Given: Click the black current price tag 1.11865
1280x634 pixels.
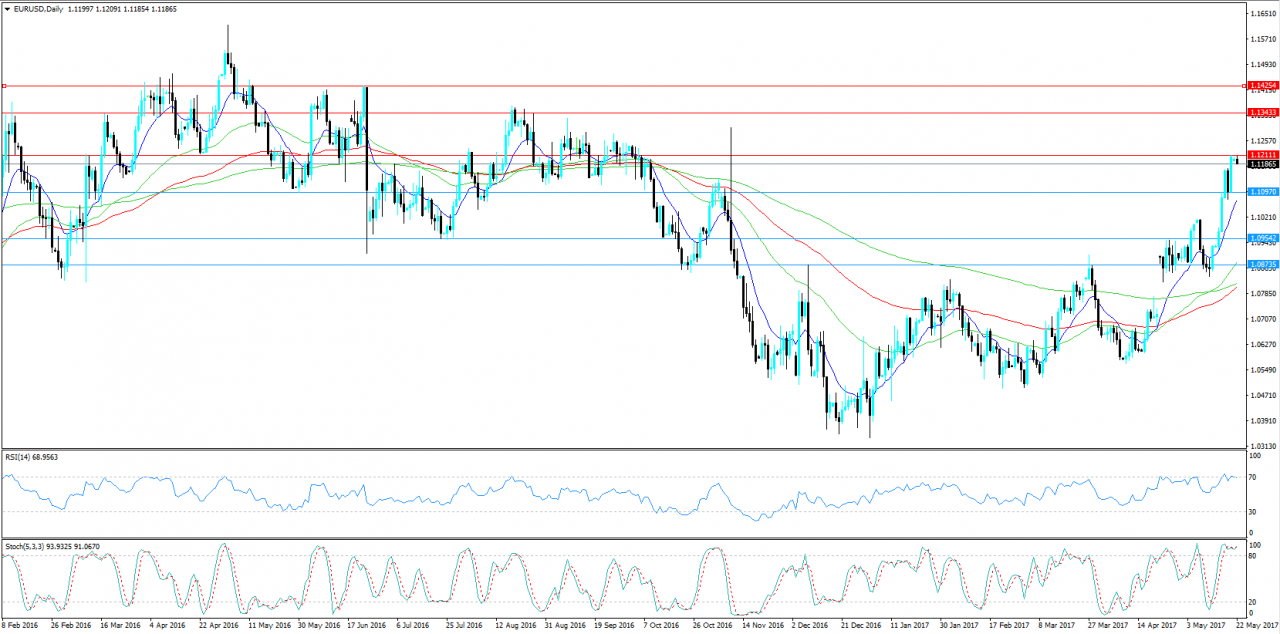Looking at the screenshot, I should click(1263, 164).
